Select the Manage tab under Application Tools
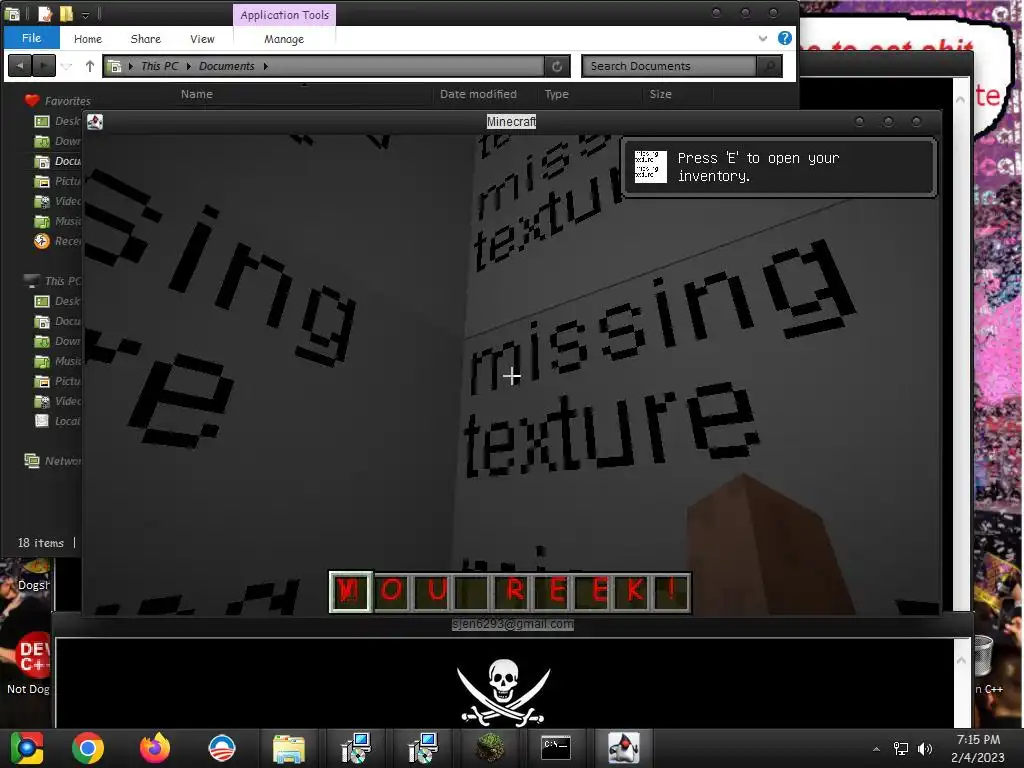The width and height of the screenshot is (1024, 768). pos(284,39)
